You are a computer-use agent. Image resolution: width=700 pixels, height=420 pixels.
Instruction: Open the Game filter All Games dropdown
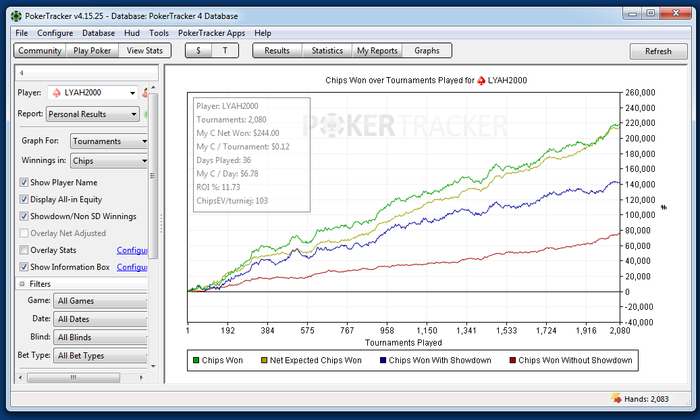[100, 301]
